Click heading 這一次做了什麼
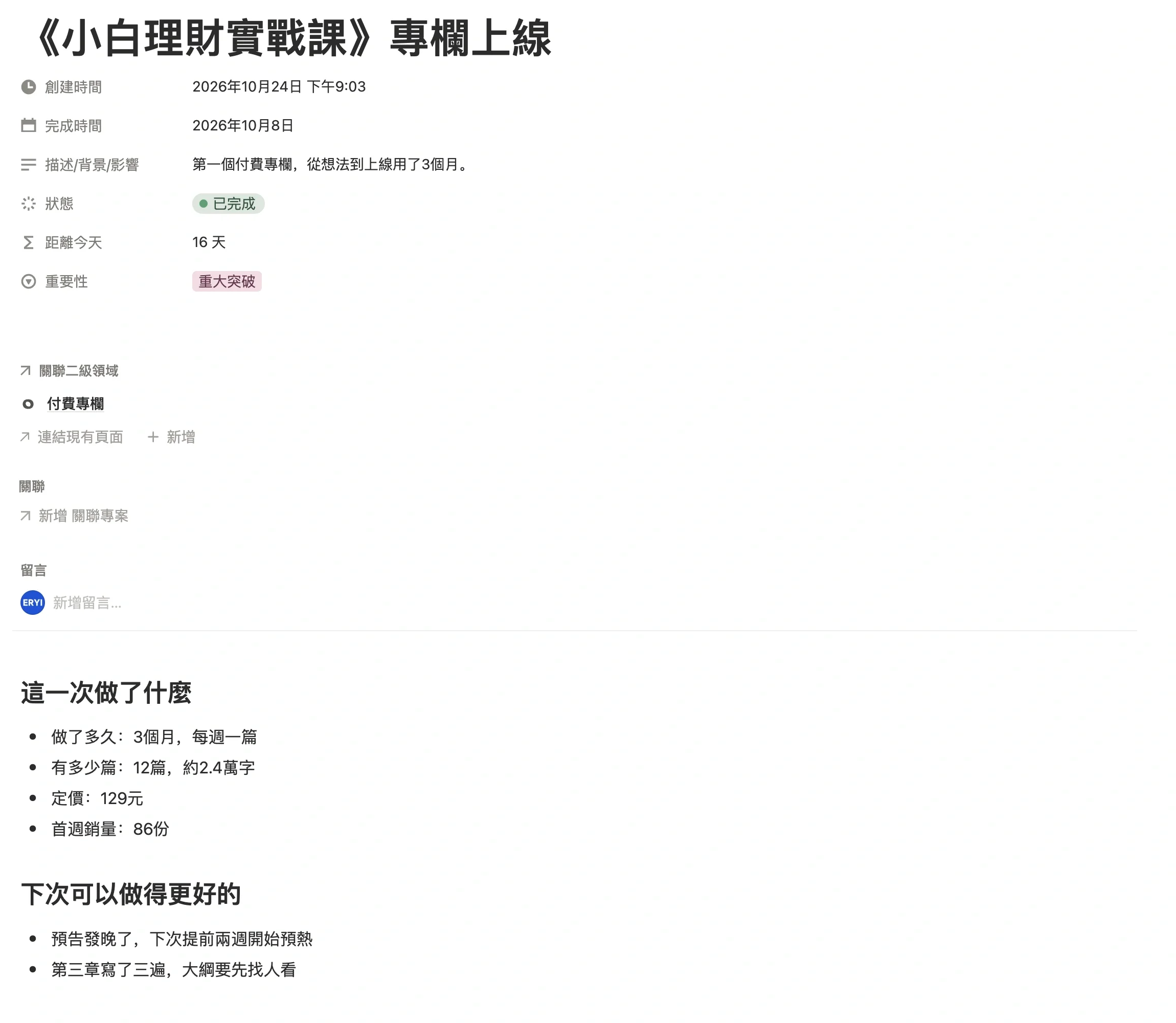Screen dimensions: 1176x1023 (106, 693)
